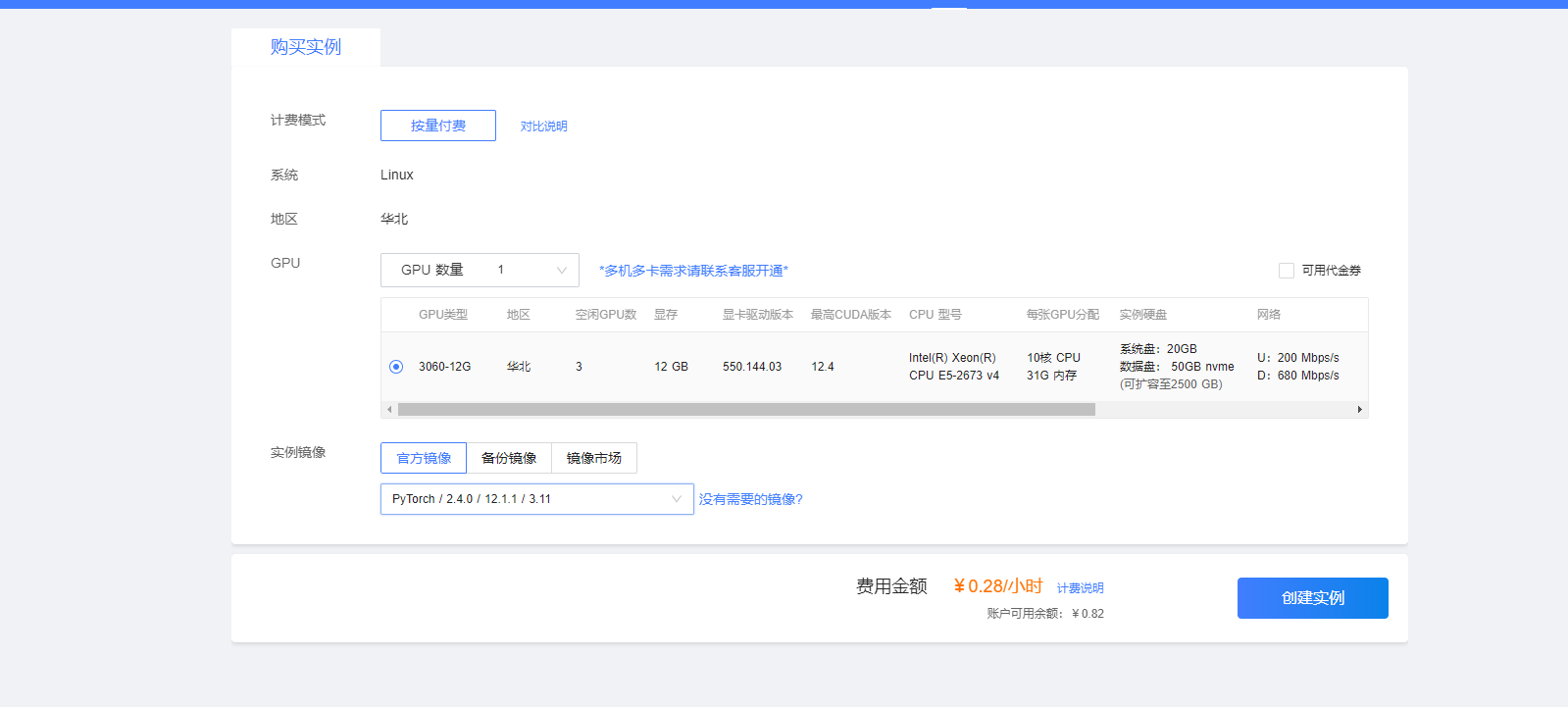Screen dimensions: 1568x707
Task: Select the 购买实例 tab
Action: (306, 47)
